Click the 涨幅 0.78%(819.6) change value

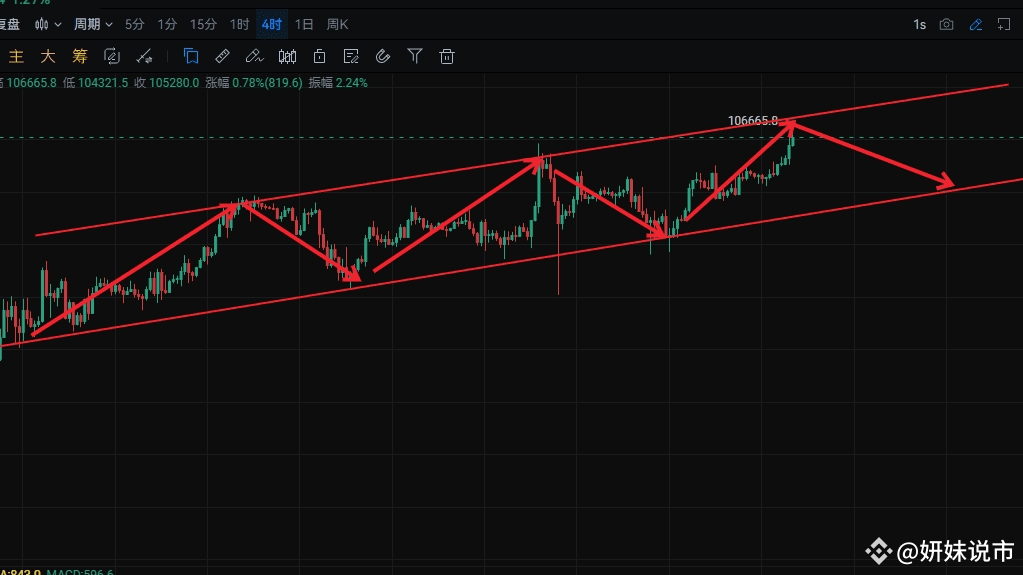[254, 83]
